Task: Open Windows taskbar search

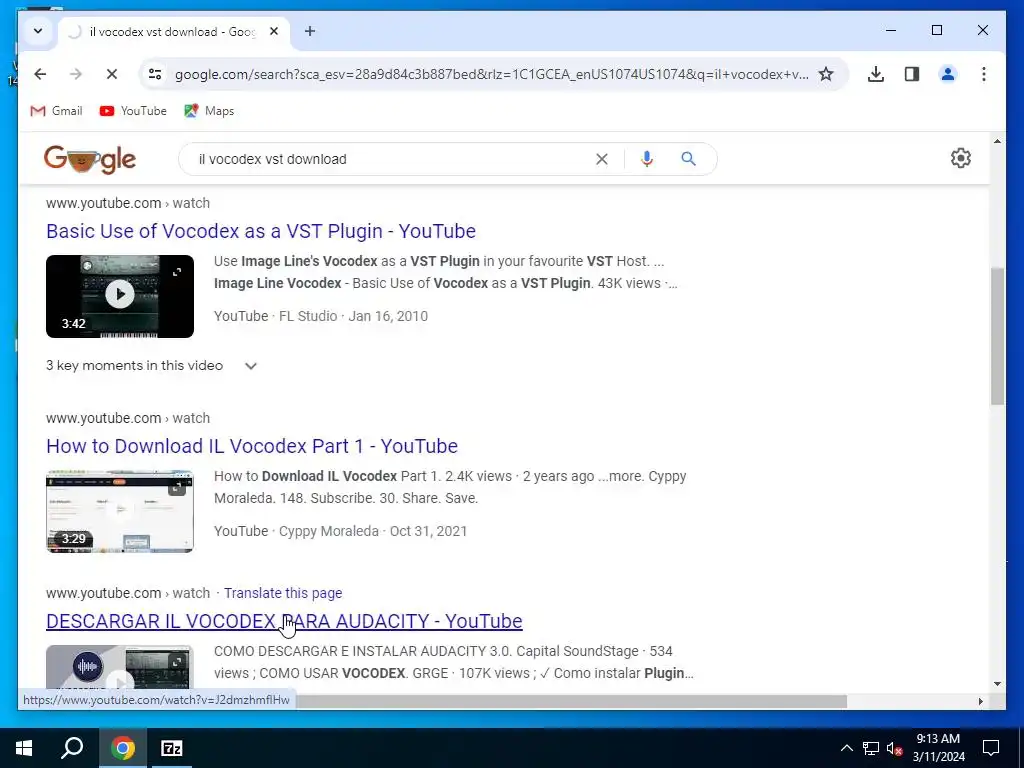Action: click(x=72, y=748)
